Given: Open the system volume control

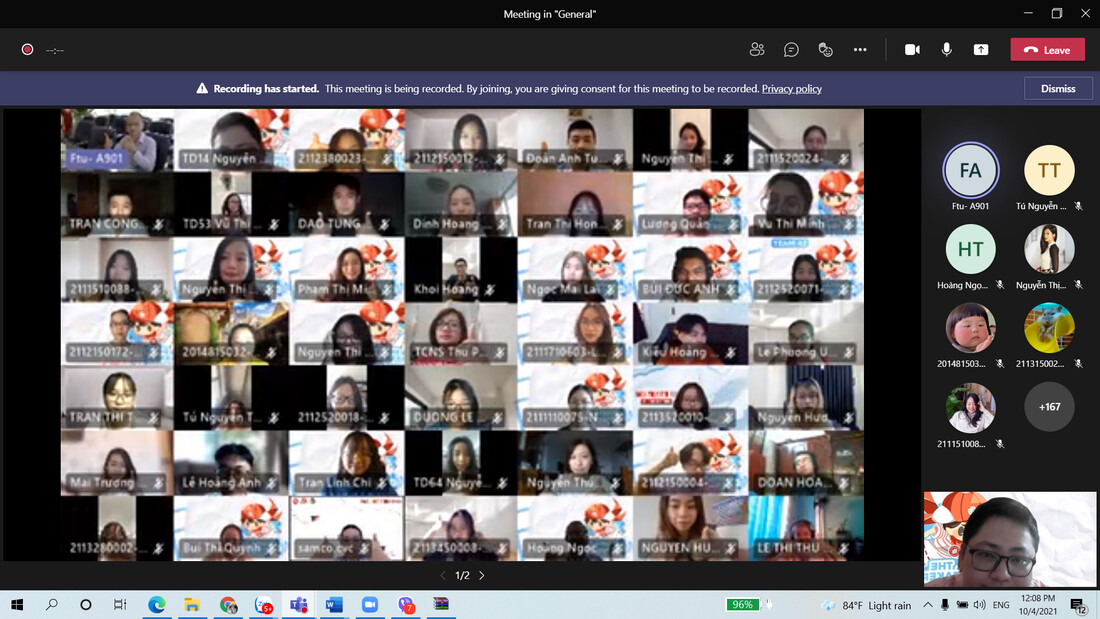Looking at the screenshot, I should pyautogui.click(x=979, y=604).
